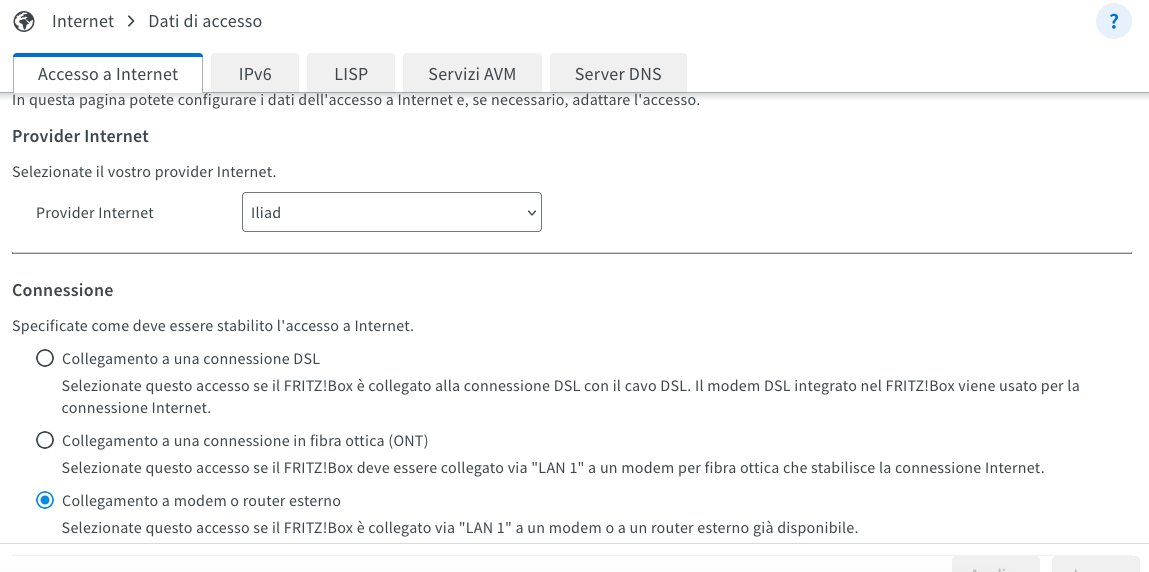
Task: Click the 'Collegamento a modem o router esterno' label
Action: pos(201,500)
